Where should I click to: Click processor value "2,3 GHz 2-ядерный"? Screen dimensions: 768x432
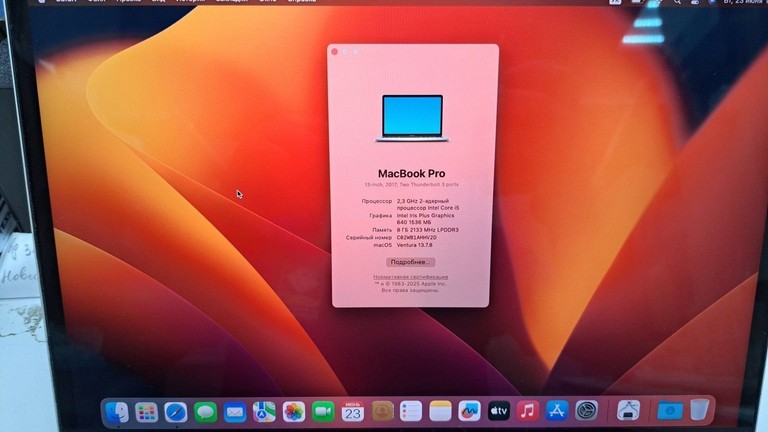click(423, 201)
